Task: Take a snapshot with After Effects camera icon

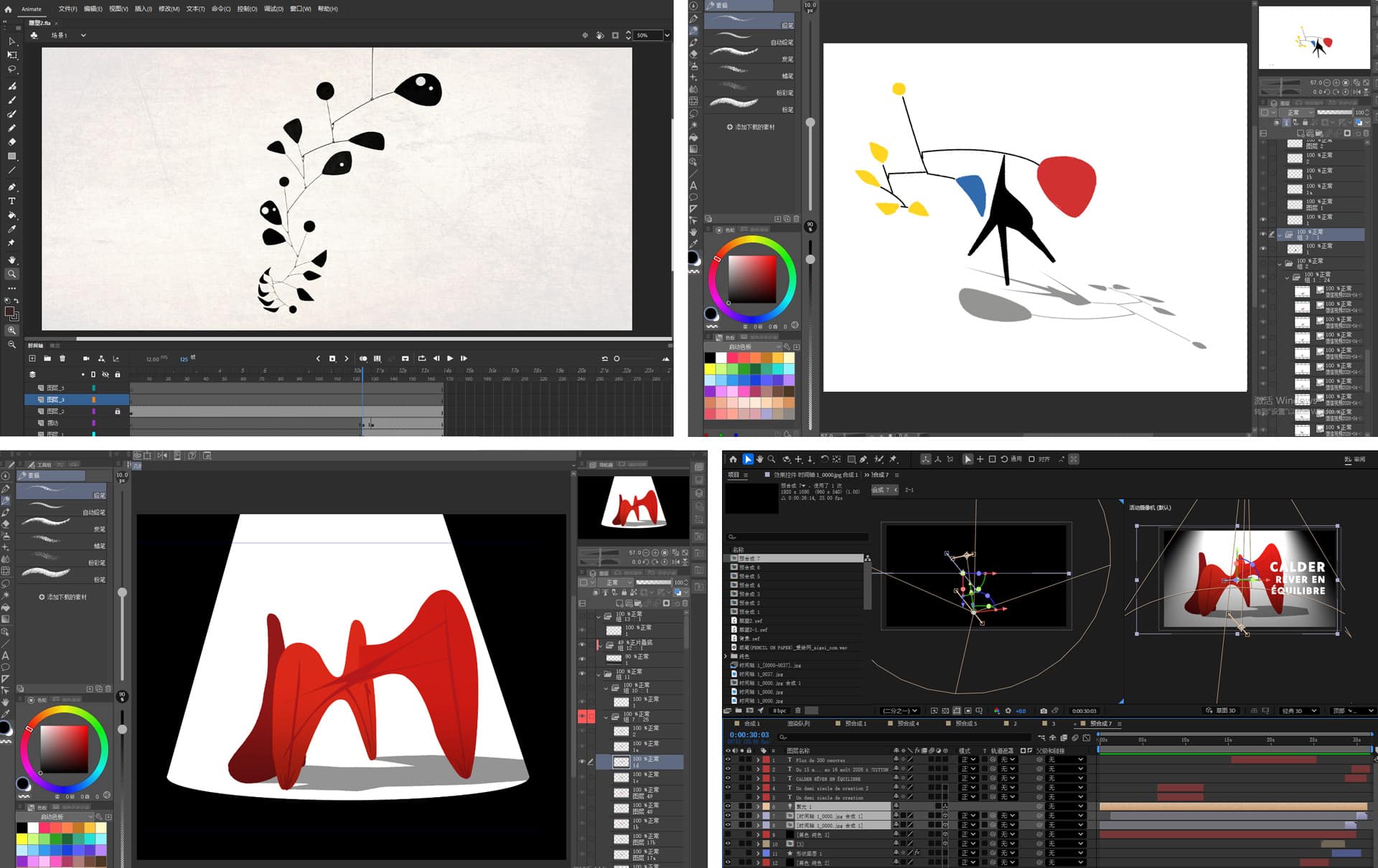Action: click(x=1043, y=711)
